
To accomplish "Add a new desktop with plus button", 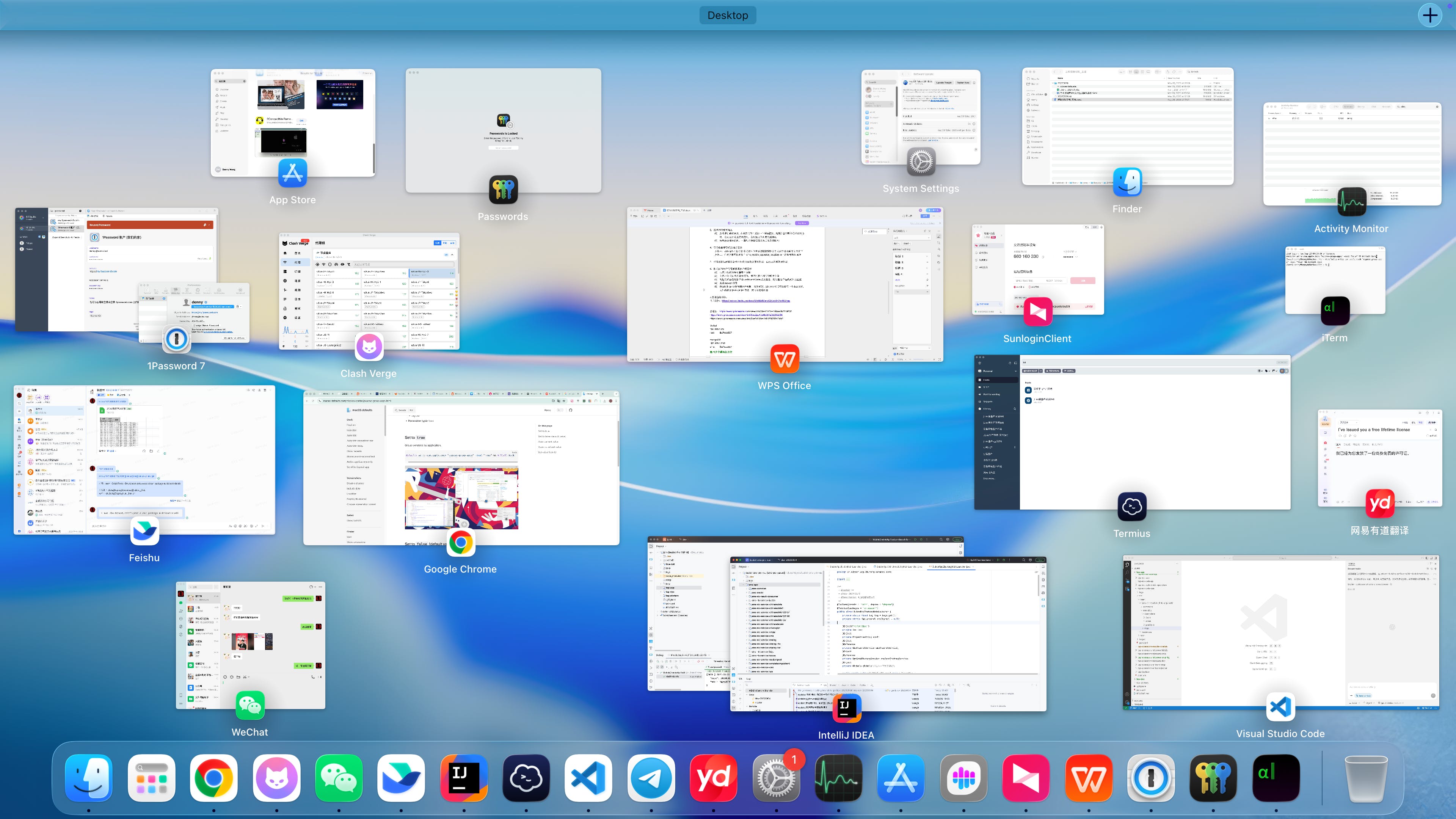I will coord(1430,15).
